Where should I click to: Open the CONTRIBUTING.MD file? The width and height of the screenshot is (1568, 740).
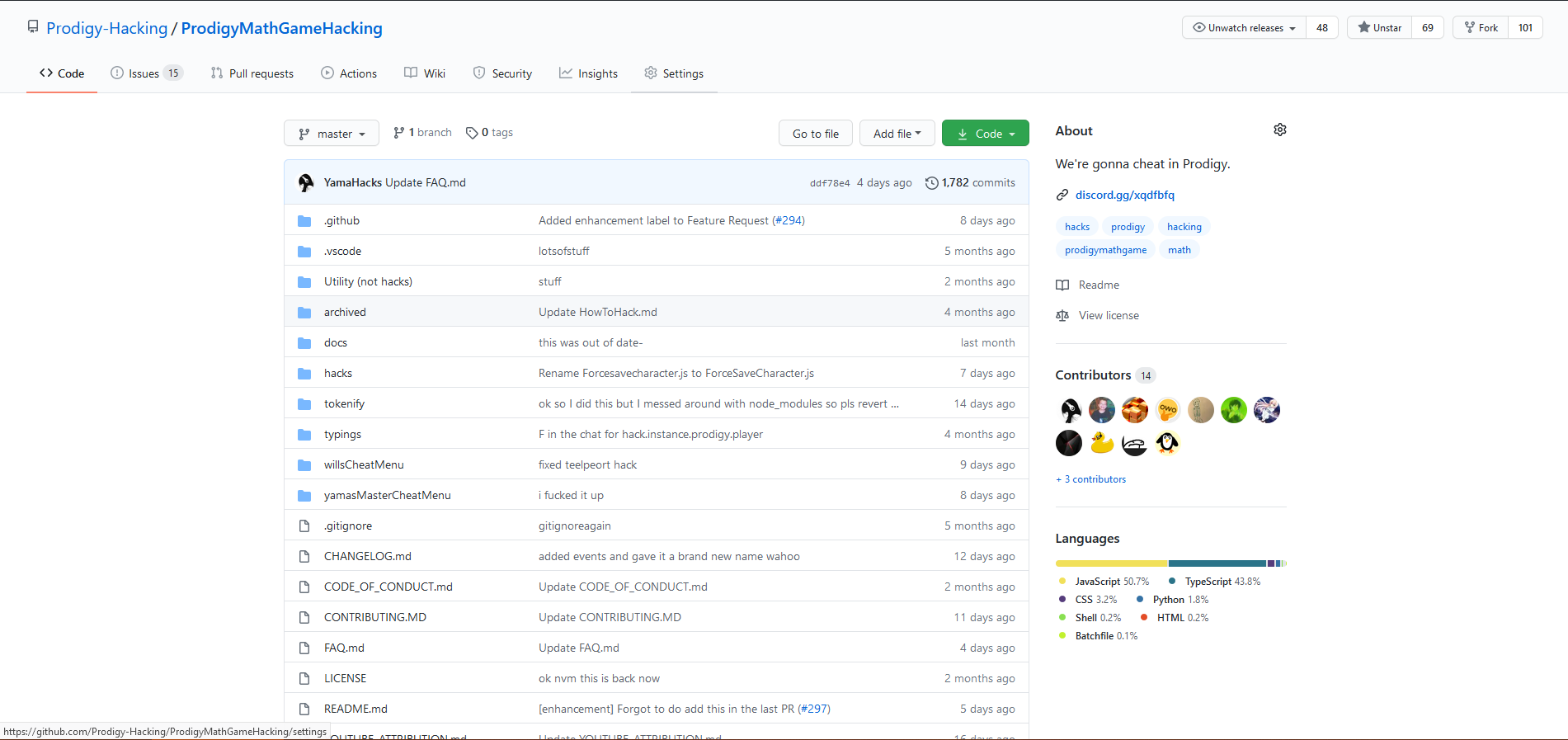(x=374, y=617)
